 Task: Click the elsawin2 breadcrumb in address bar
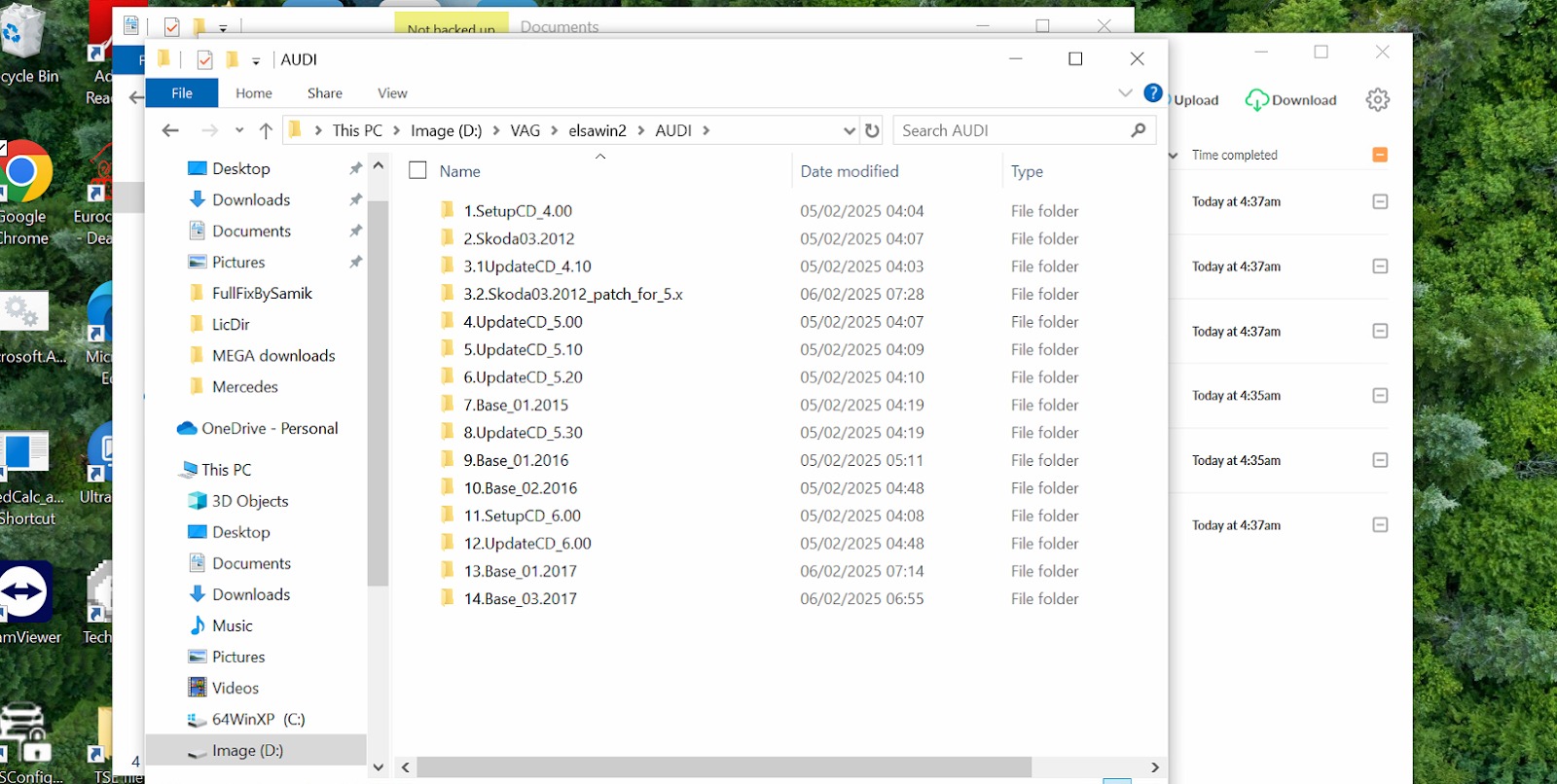(x=597, y=130)
